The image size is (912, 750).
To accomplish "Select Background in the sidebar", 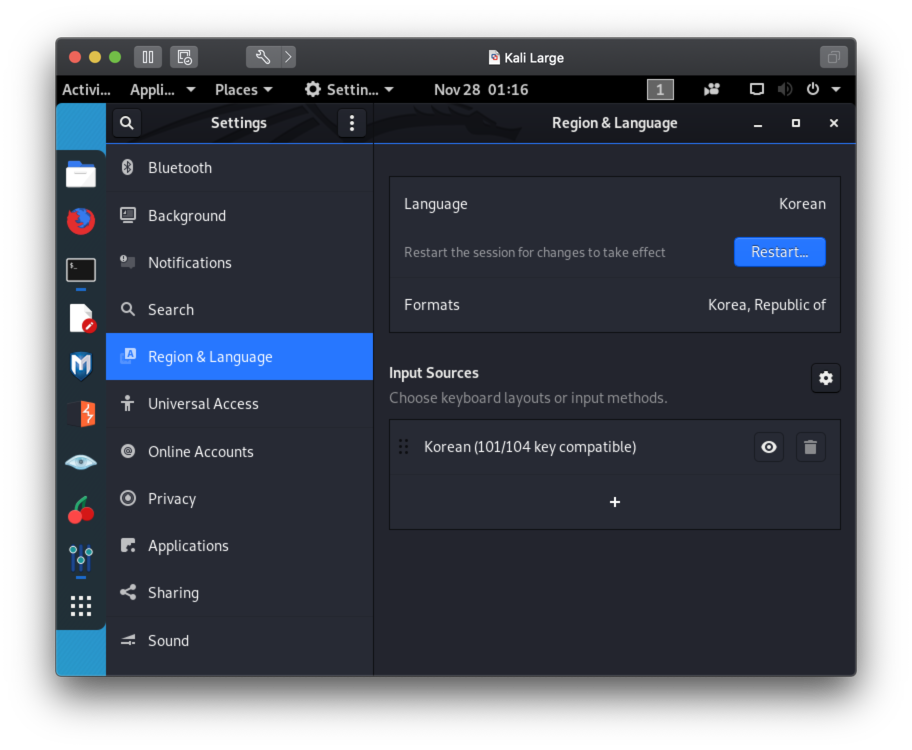I will [x=240, y=215].
